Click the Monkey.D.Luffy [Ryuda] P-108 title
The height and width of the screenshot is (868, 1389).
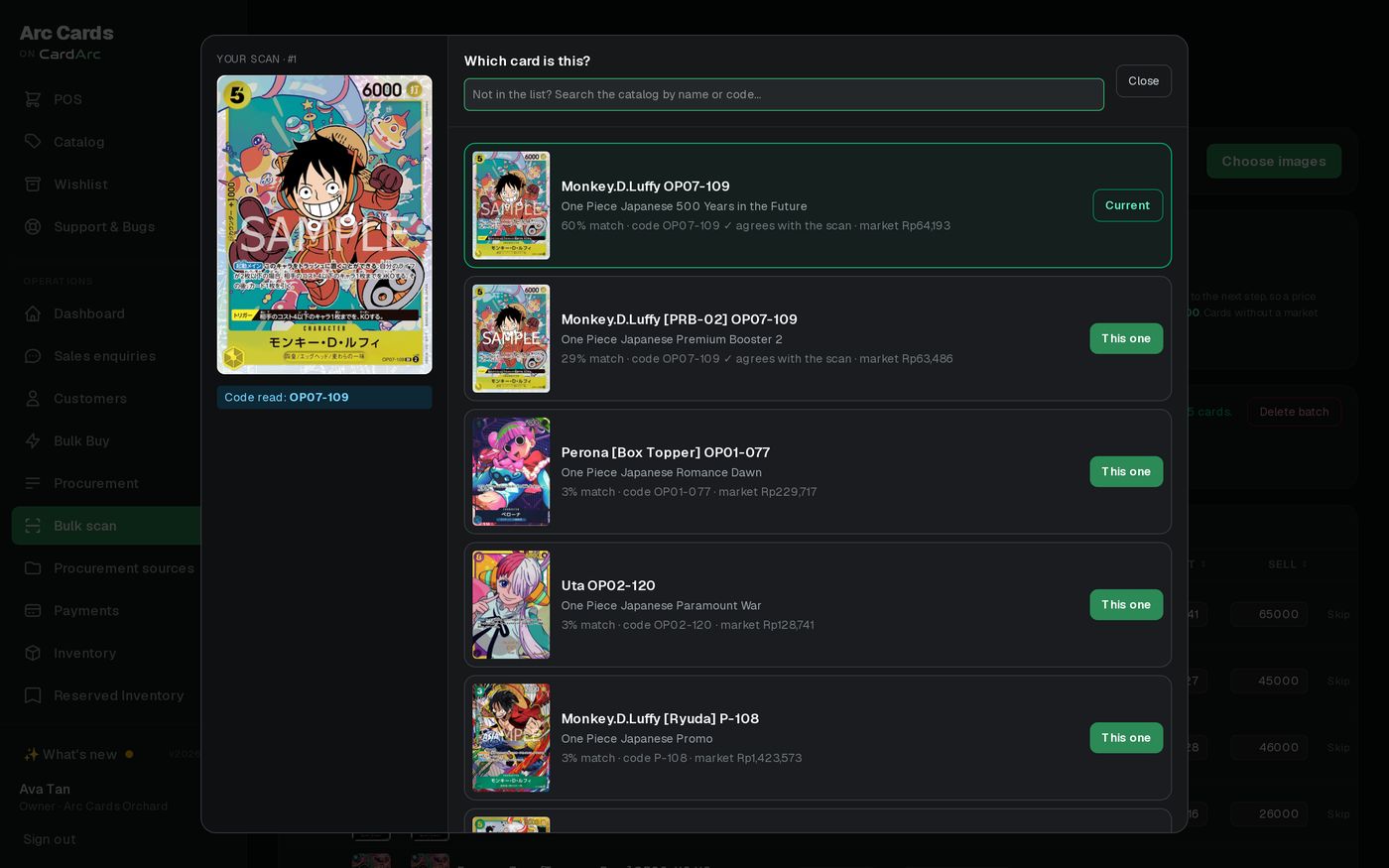[660, 718]
